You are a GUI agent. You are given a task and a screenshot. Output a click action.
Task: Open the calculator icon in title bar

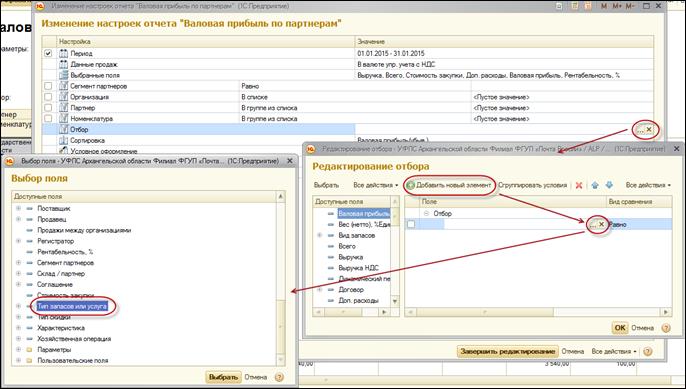click(x=574, y=7)
